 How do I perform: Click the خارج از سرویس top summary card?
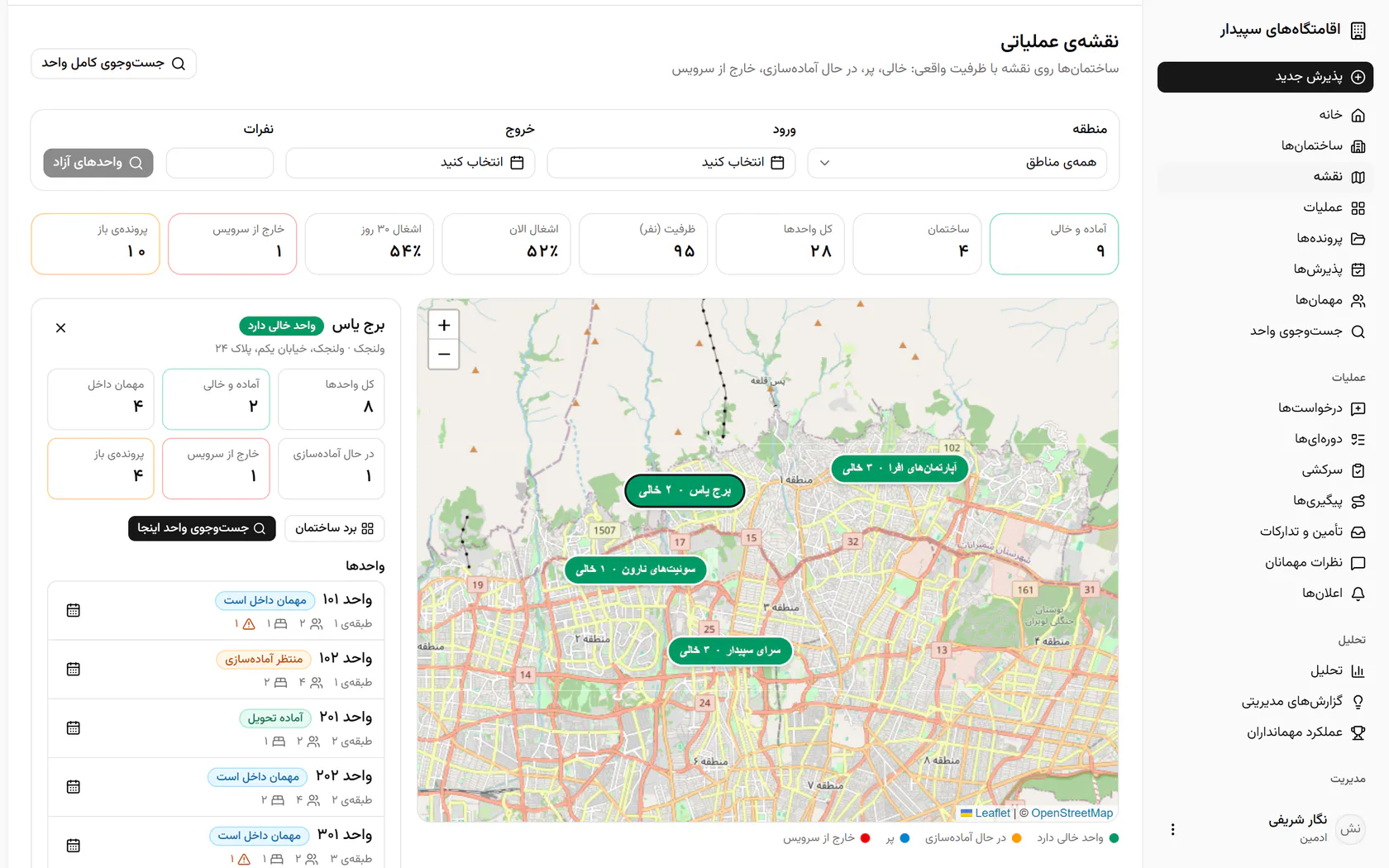click(232, 244)
